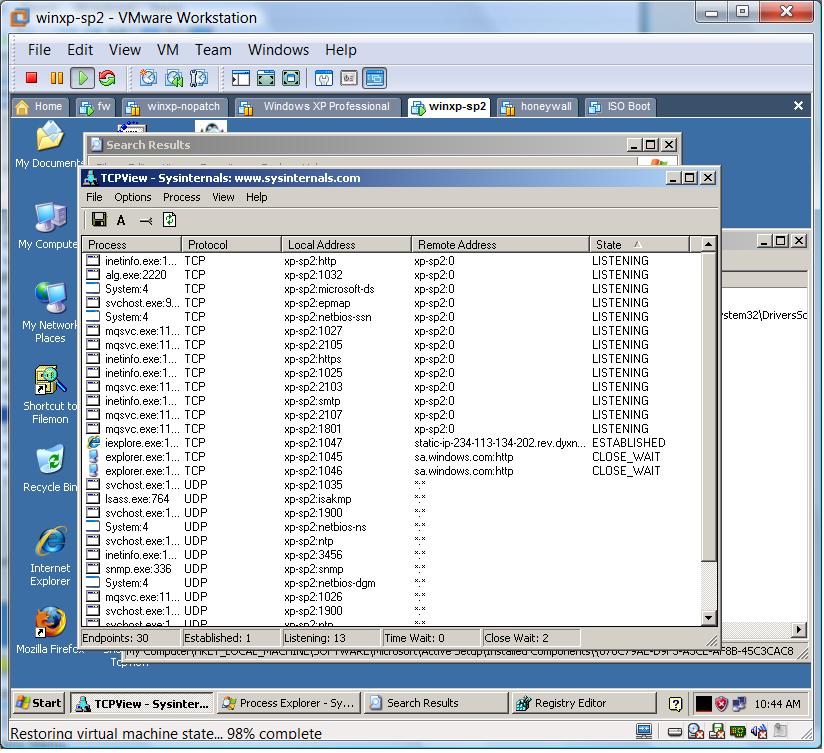Click the xp-sp2:https local address cell
Viewport: 824px width, 753px height.
coord(313,359)
